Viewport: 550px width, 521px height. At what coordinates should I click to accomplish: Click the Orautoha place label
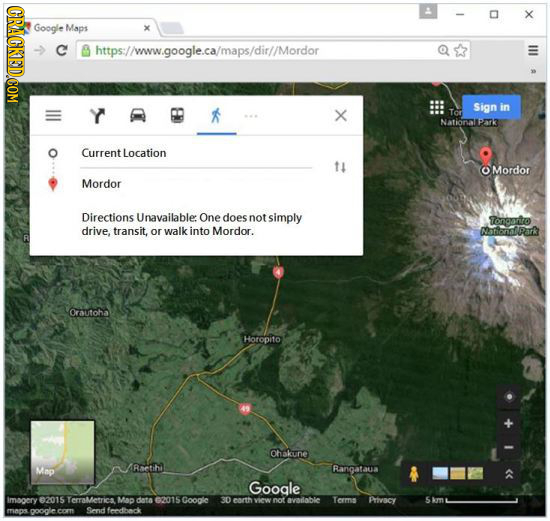(x=89, y=312)
